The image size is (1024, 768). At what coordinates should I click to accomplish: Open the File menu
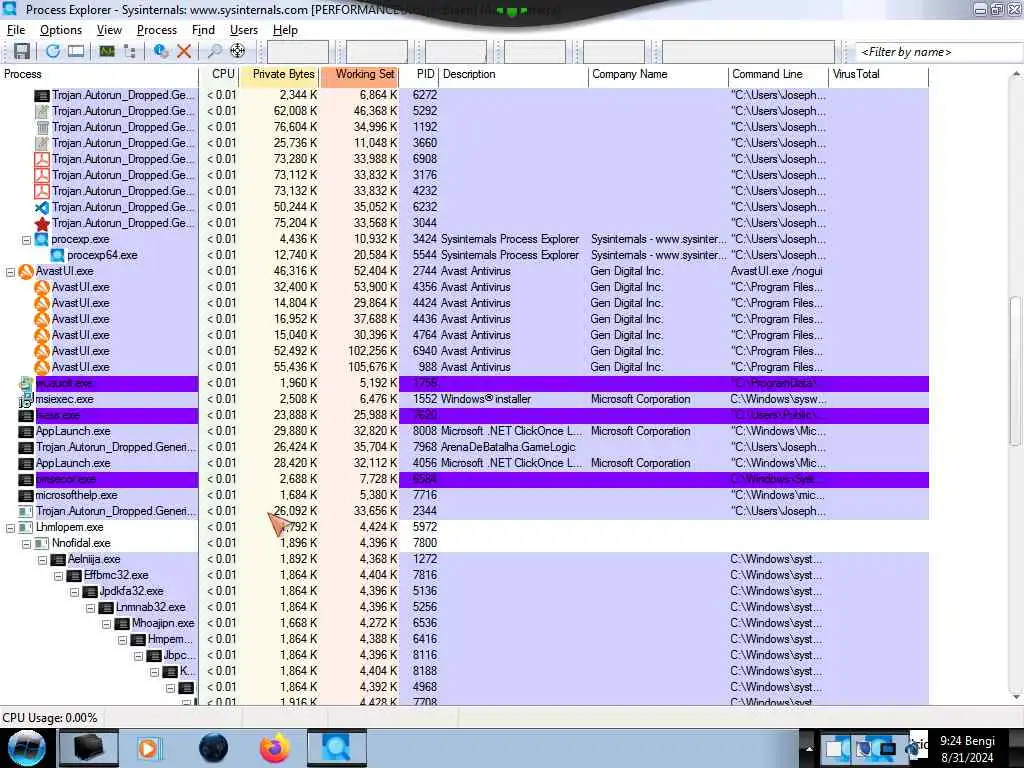[x=16, y=30]
